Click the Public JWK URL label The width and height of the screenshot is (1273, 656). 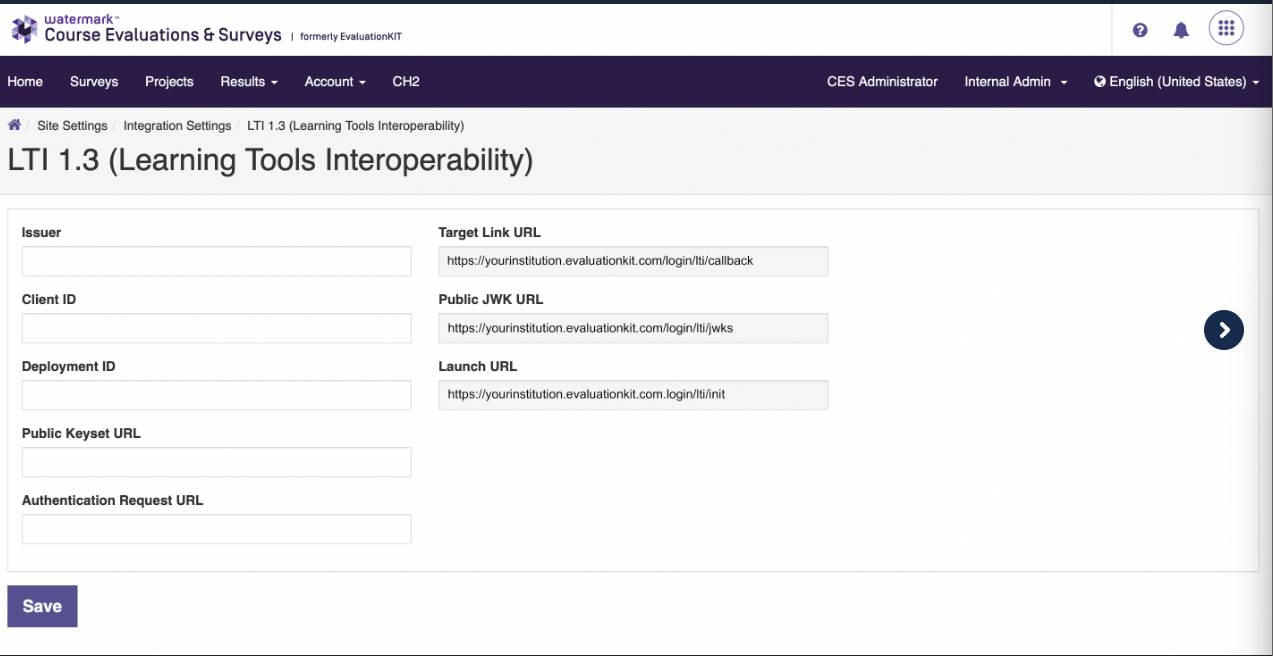(491, 300)
